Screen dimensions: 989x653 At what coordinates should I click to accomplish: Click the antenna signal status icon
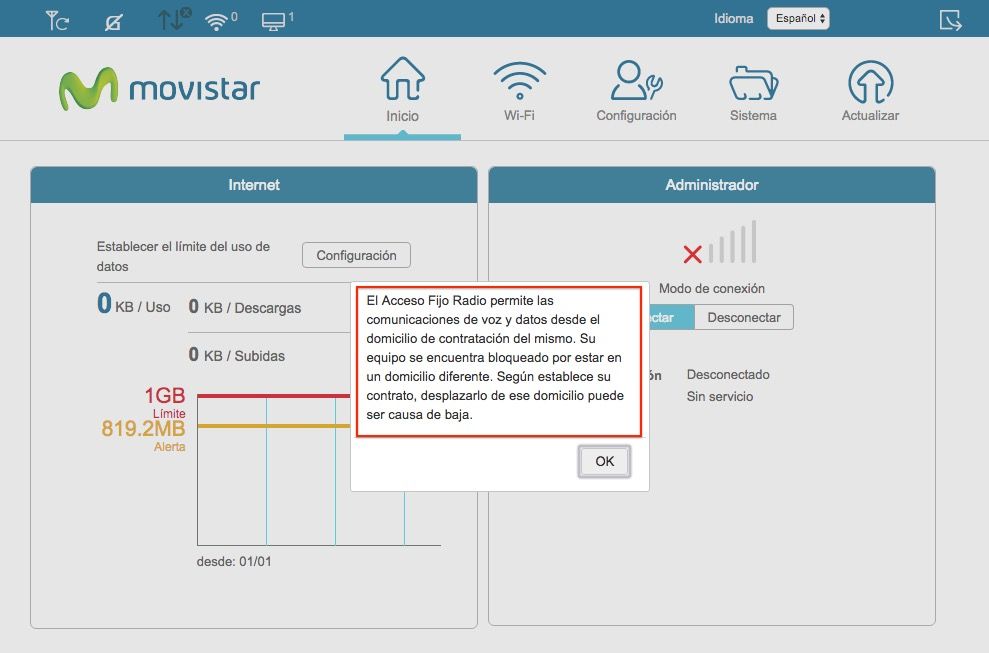pos(57,20)
